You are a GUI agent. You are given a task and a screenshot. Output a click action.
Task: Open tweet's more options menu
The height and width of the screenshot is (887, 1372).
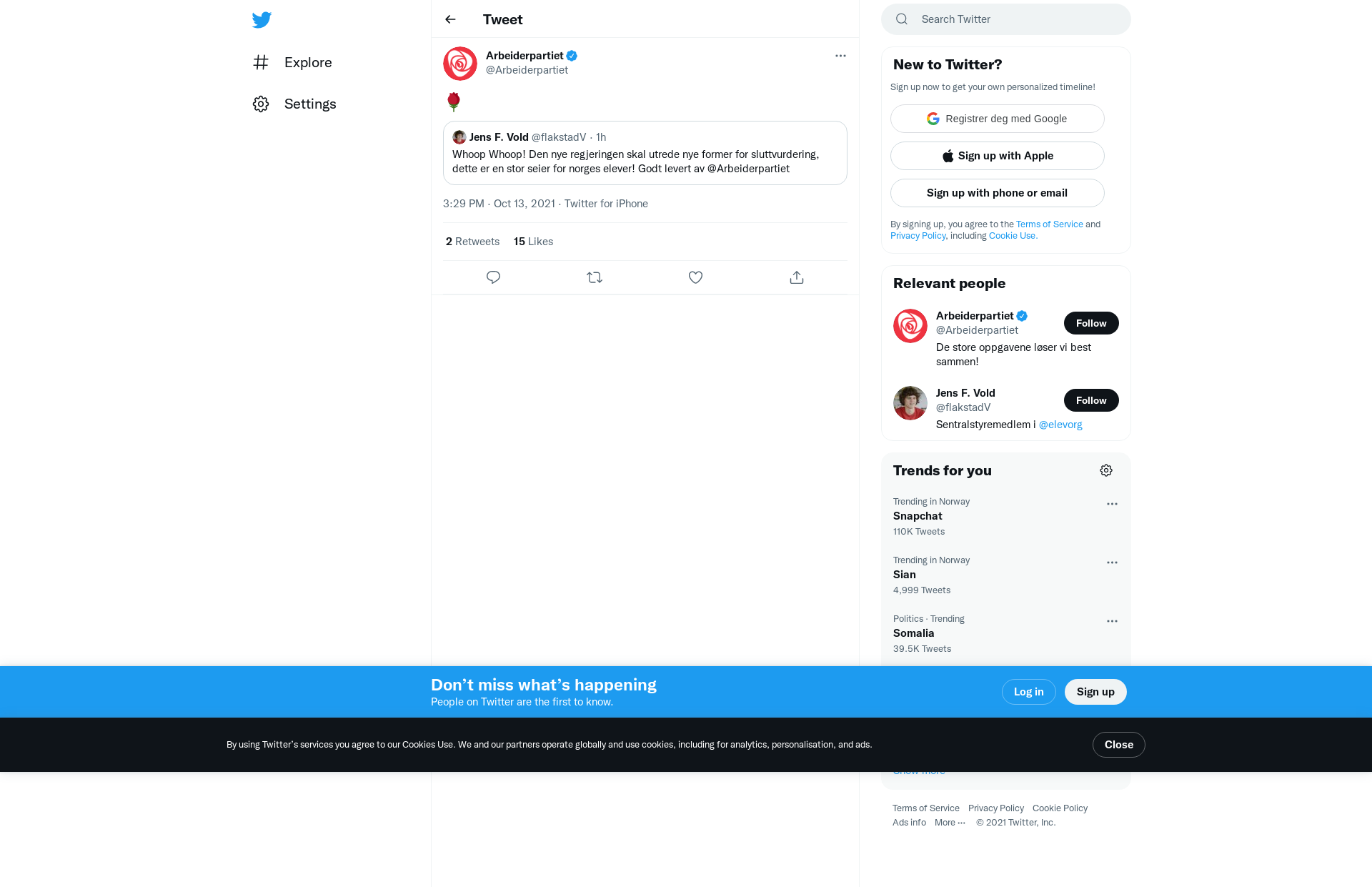840,56
